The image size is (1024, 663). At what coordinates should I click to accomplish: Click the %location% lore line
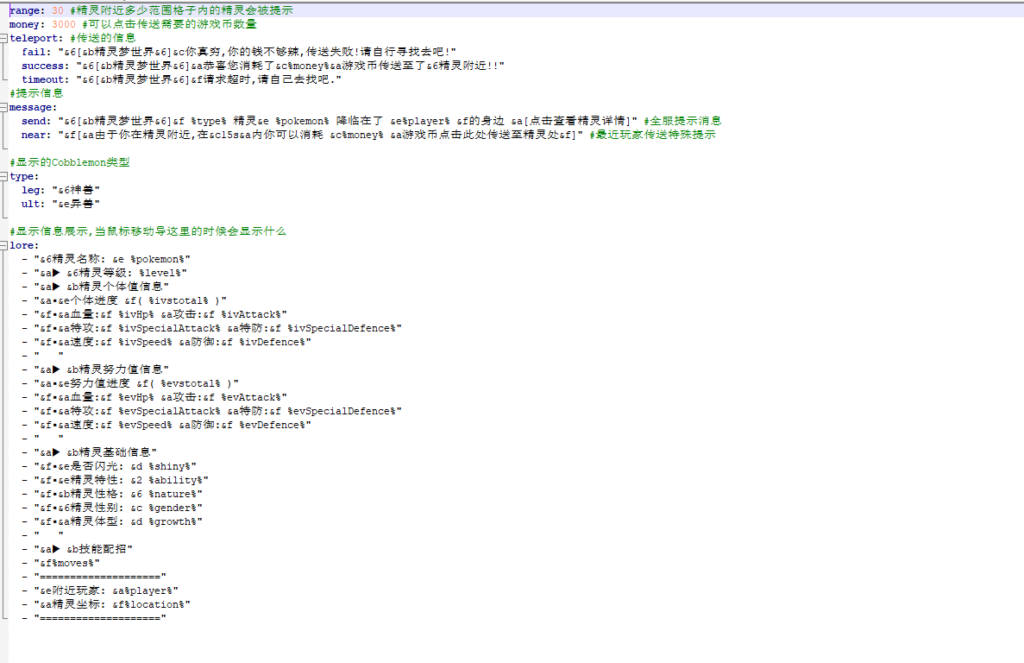112,604
